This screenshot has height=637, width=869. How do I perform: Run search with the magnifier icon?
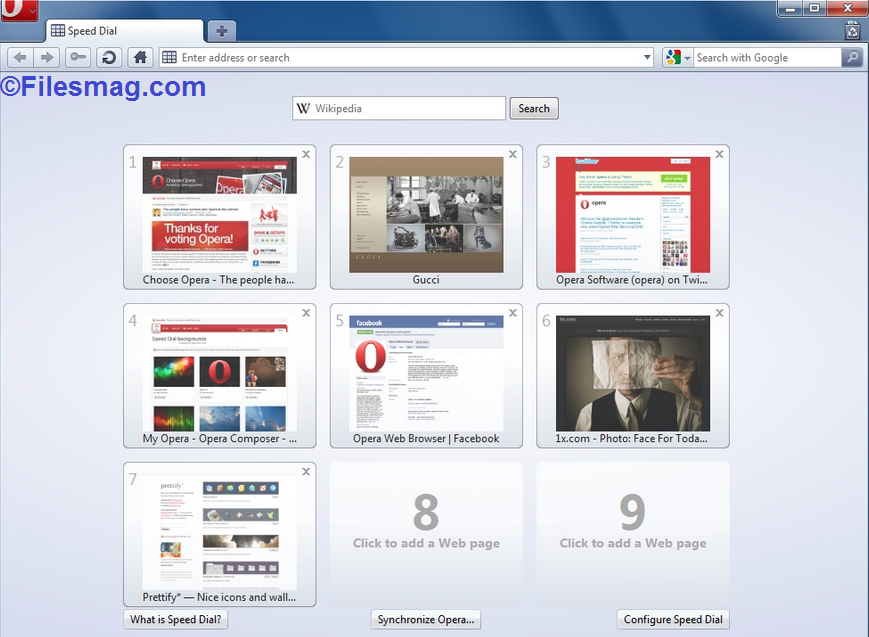click(852, 57)
